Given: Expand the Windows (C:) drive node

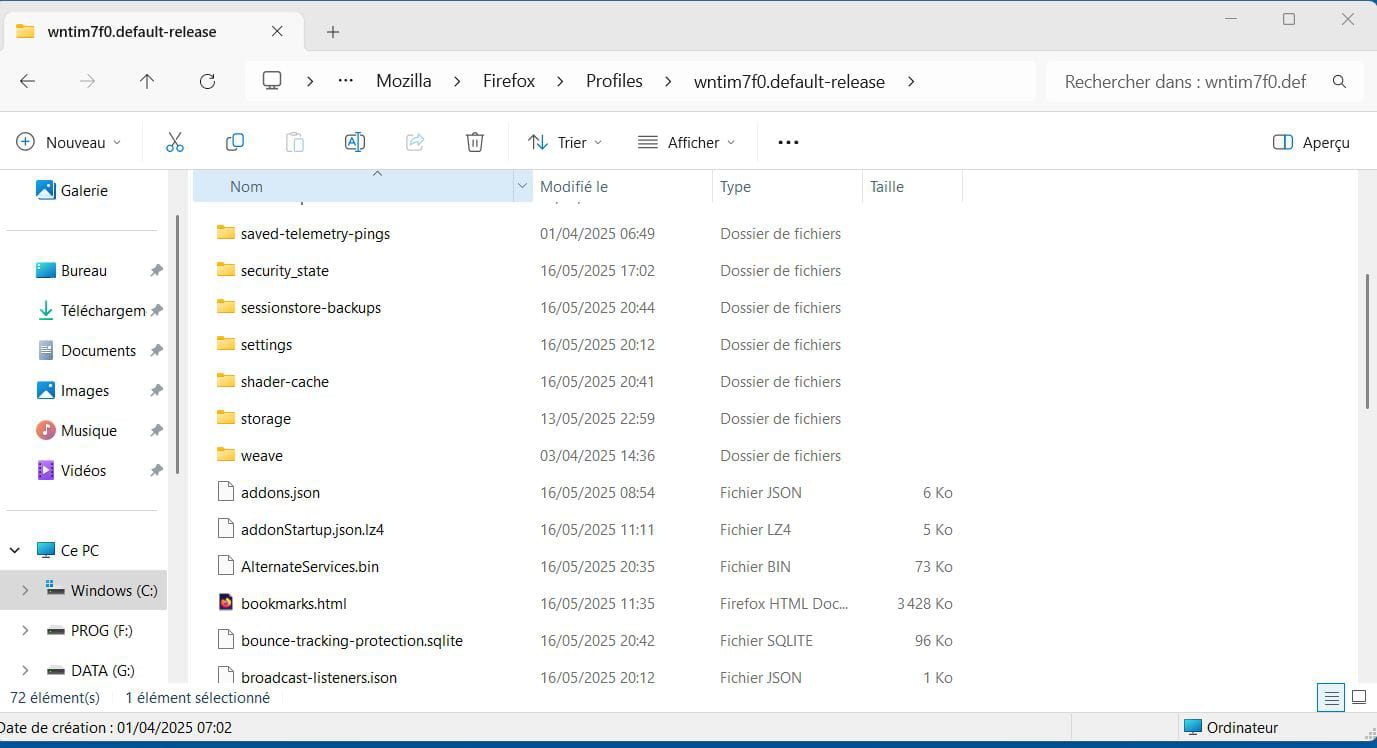Looking at the screenshot, I should 25,590.
